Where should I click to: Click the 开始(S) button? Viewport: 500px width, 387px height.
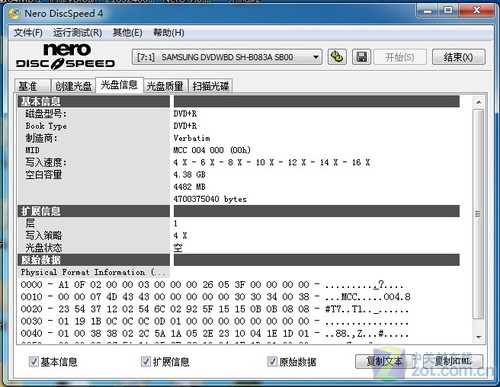click(400, 57)
